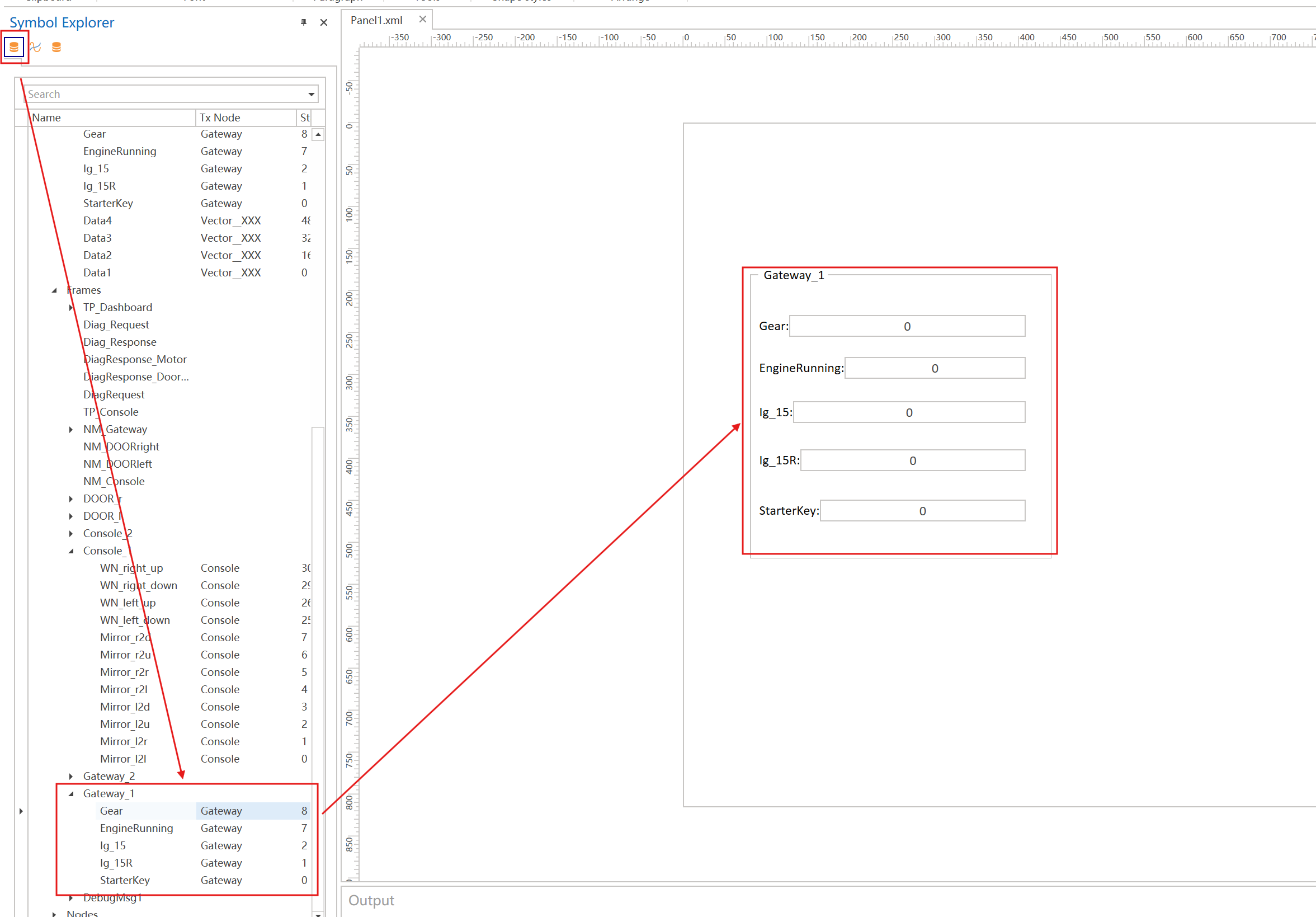Click the signal wave icon in Symbol Explorer
The height and width of the screenshot is (917, 1316).
click(x=35, y=47)
